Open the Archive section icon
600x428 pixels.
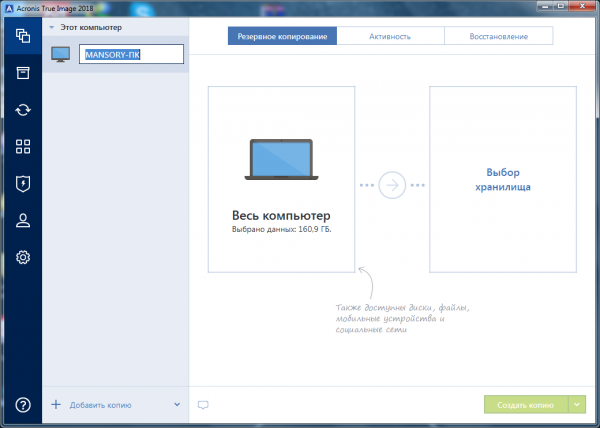point(21,73)
